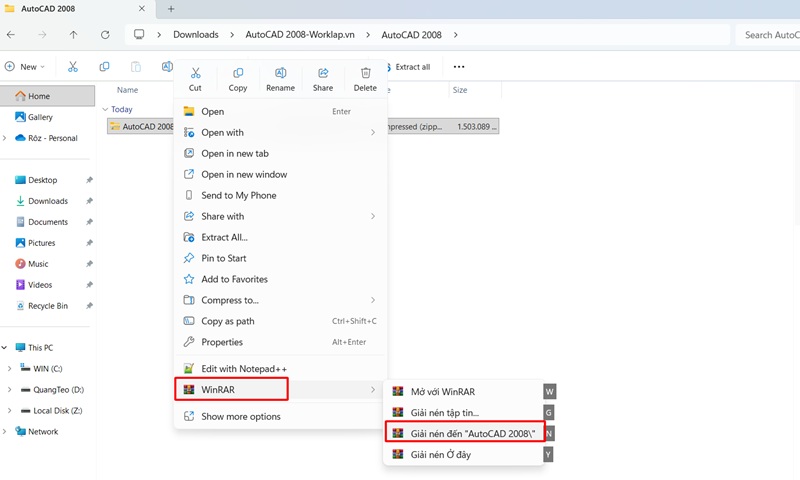Click the paste icon in Explorer toolbar
The height and width of the screenshot is (480, 800).
(136, 66)
